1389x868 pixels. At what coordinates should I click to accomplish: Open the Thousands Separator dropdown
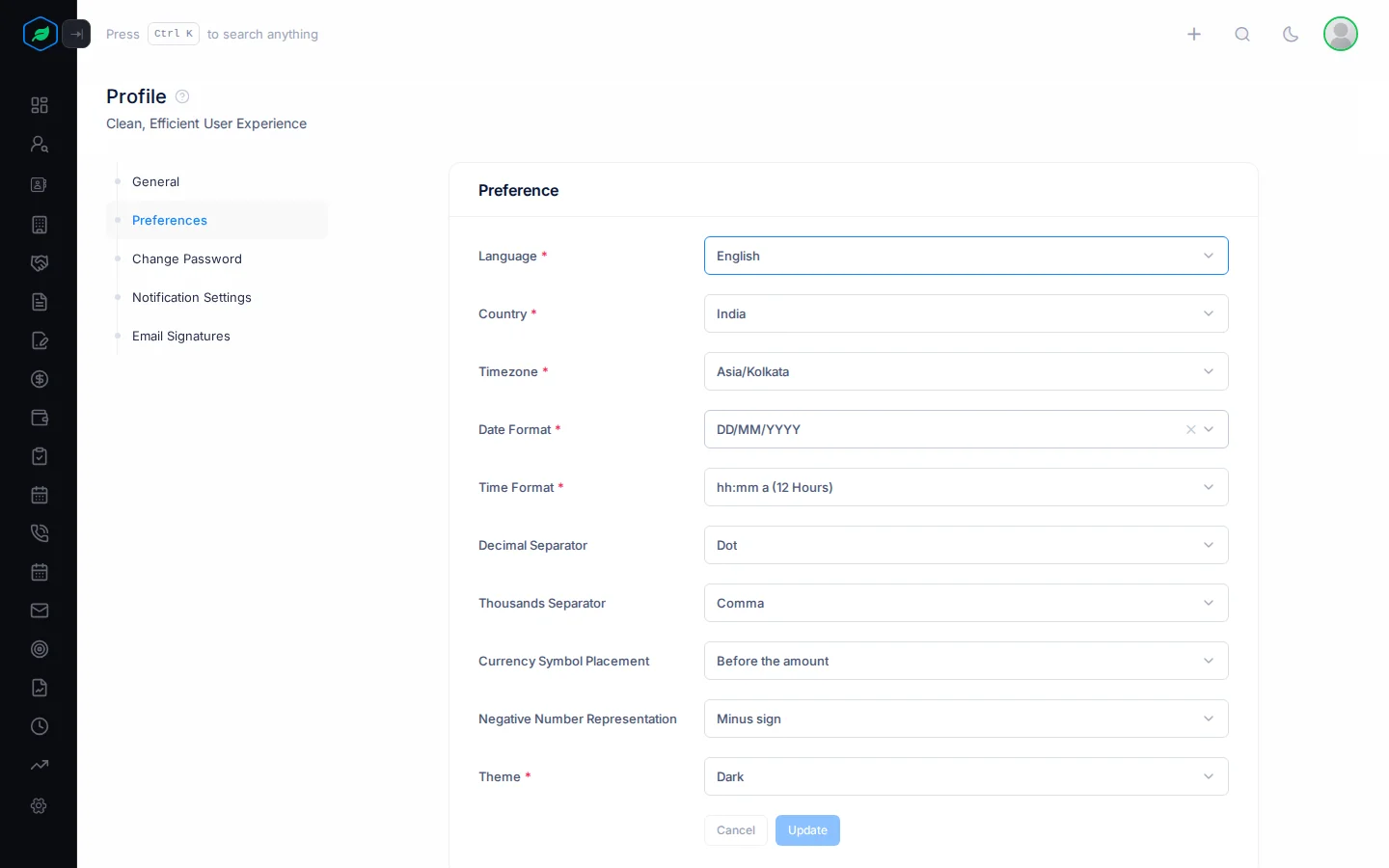coord(967,603)
